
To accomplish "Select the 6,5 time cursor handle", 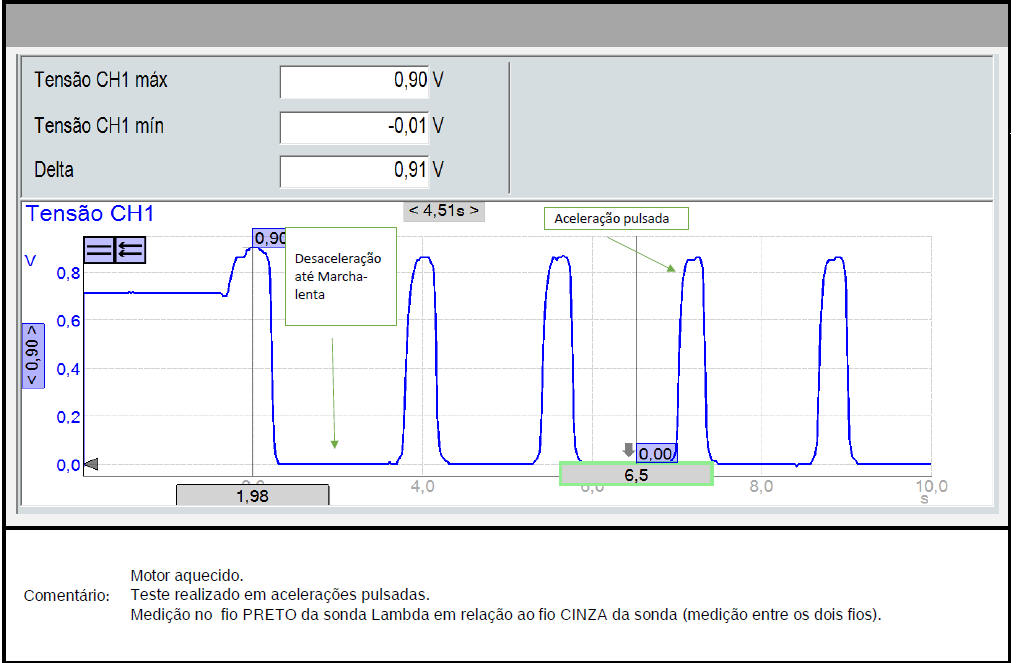I will coord(635,475).
